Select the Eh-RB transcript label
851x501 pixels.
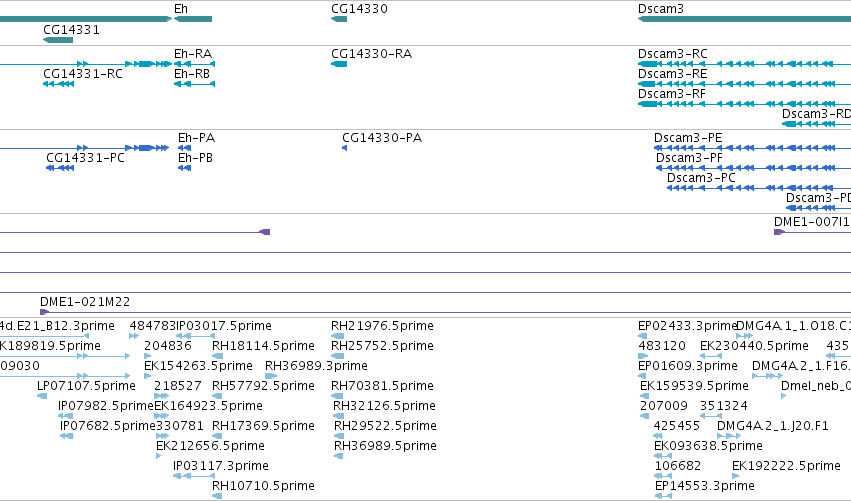(192, 74)
